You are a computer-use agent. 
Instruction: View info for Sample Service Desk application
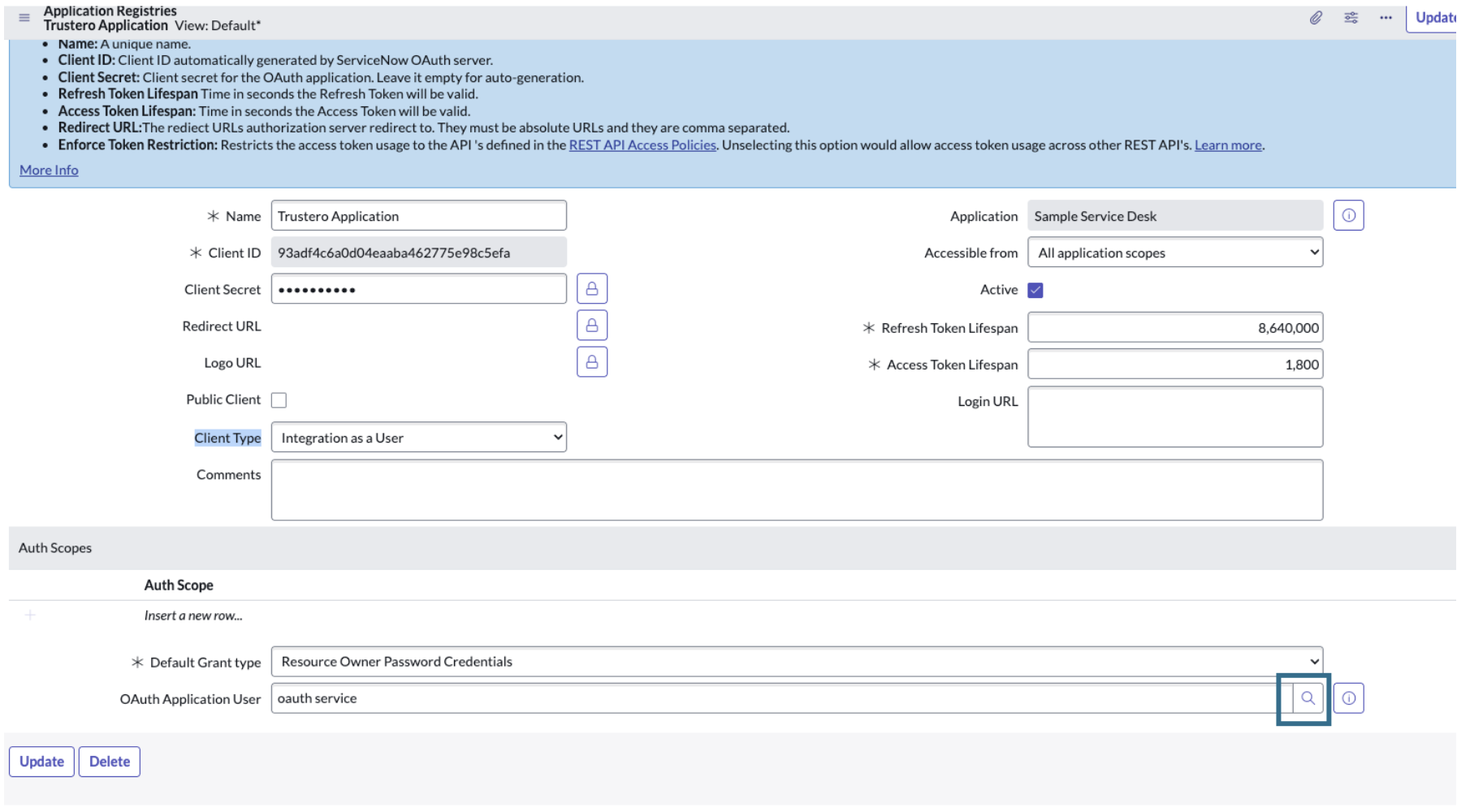tap(1348, 216)
